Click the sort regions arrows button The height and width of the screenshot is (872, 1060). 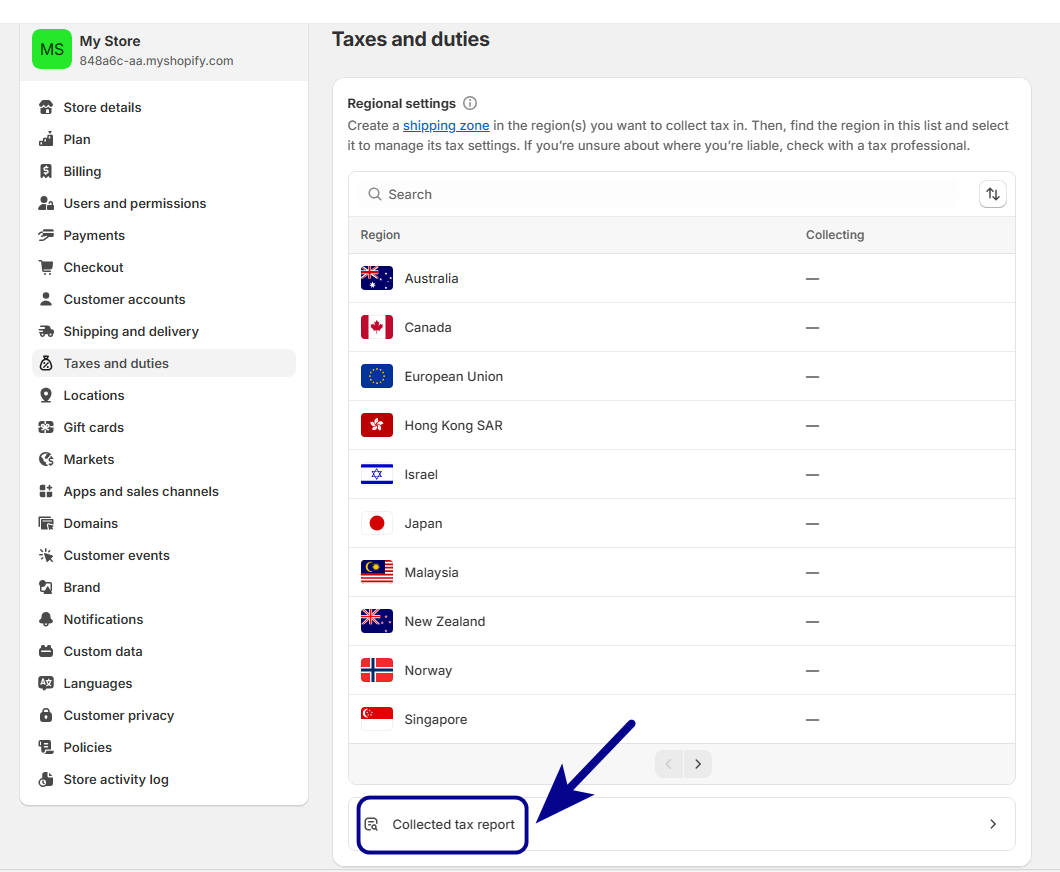pyautogui.click(x=992, y=195)
